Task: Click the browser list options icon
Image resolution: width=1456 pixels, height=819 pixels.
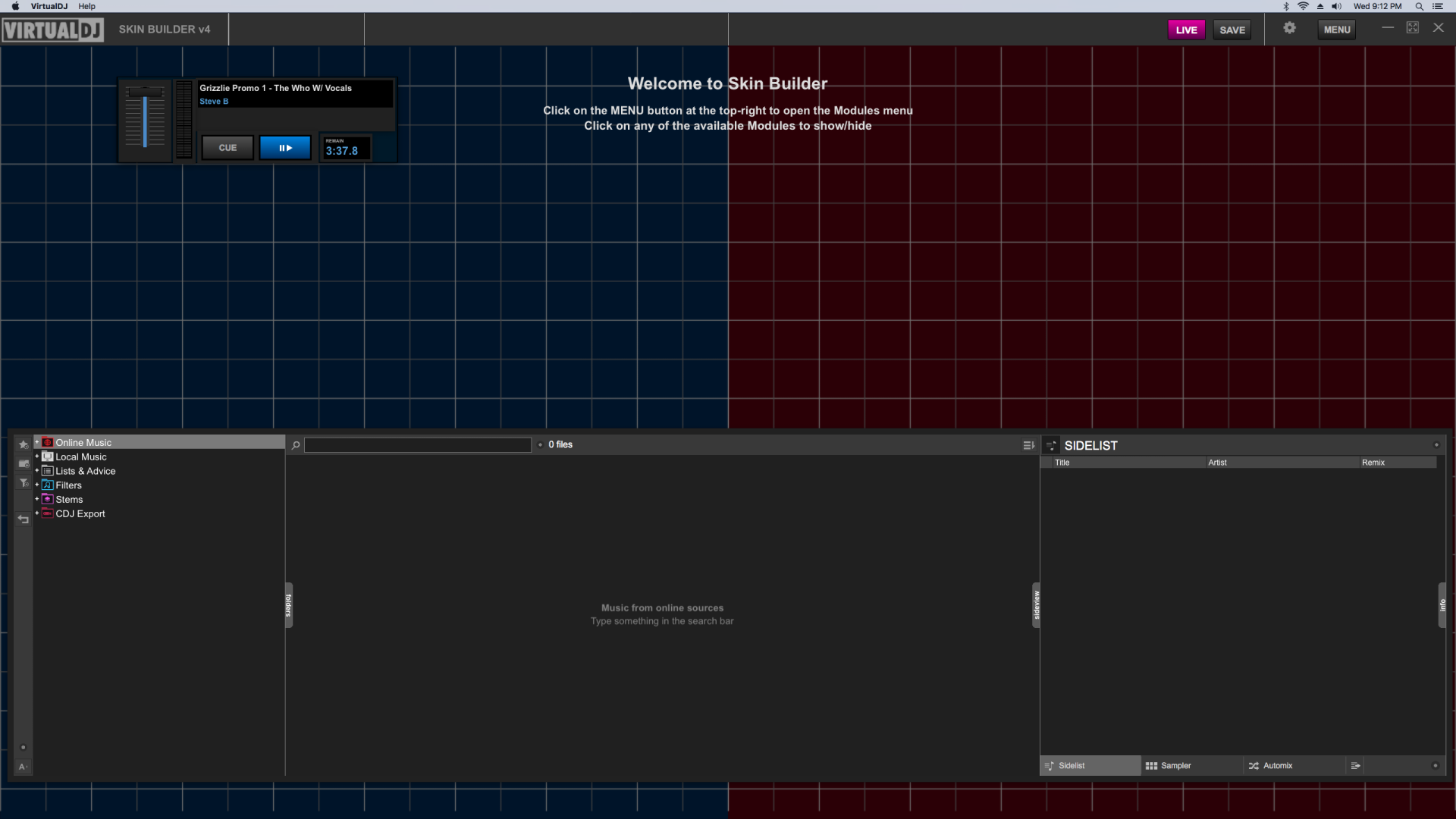Action: click(1028, 445)
